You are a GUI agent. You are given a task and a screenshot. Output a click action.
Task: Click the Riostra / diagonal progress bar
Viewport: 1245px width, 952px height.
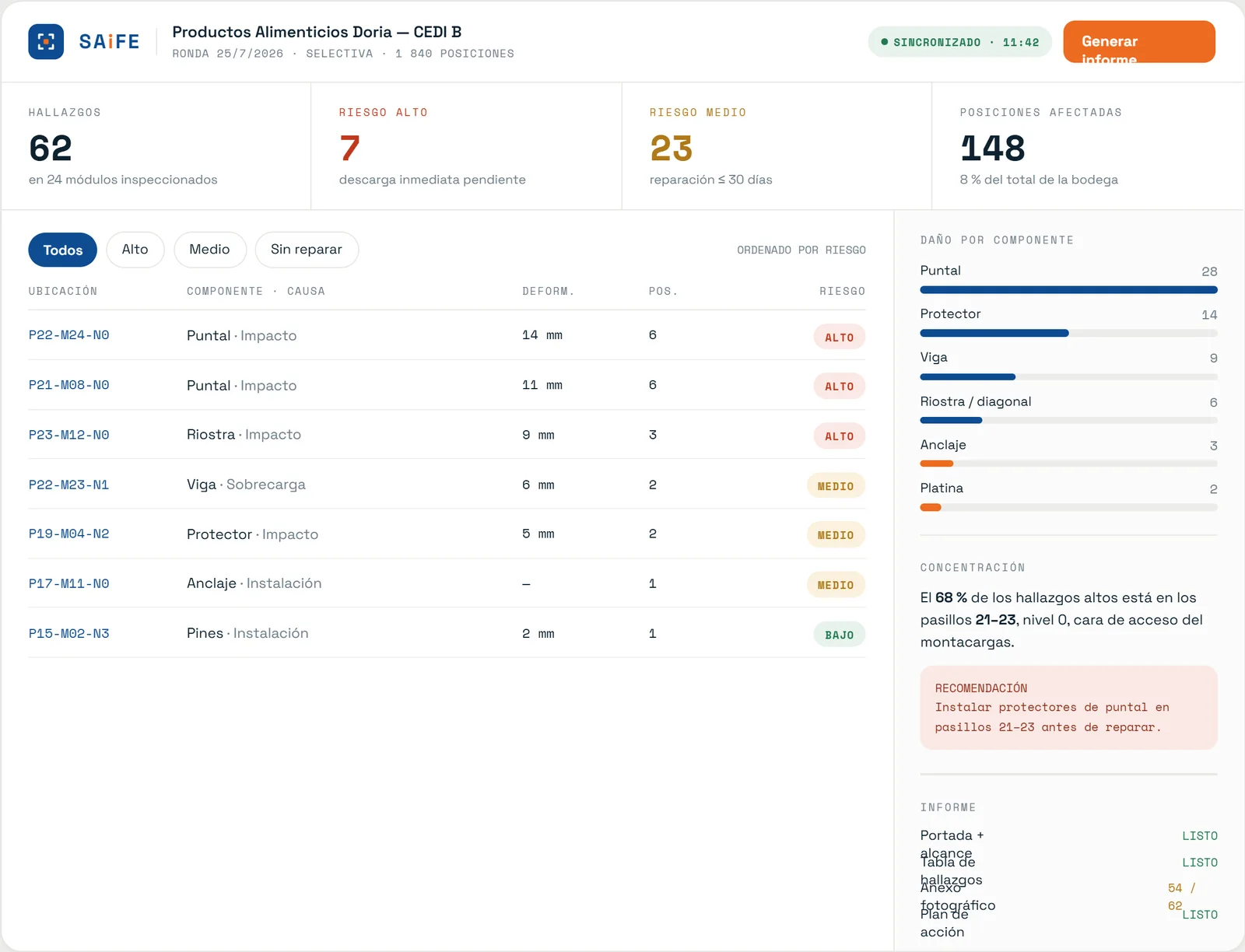coord(1068,420)
